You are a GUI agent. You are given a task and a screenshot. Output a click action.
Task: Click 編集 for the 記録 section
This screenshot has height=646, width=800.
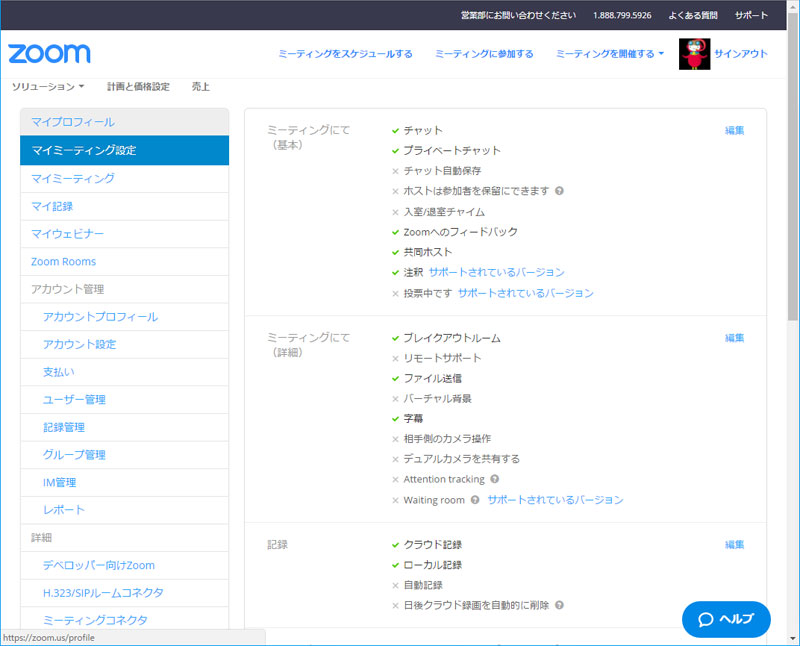click(x=734, y=545)
